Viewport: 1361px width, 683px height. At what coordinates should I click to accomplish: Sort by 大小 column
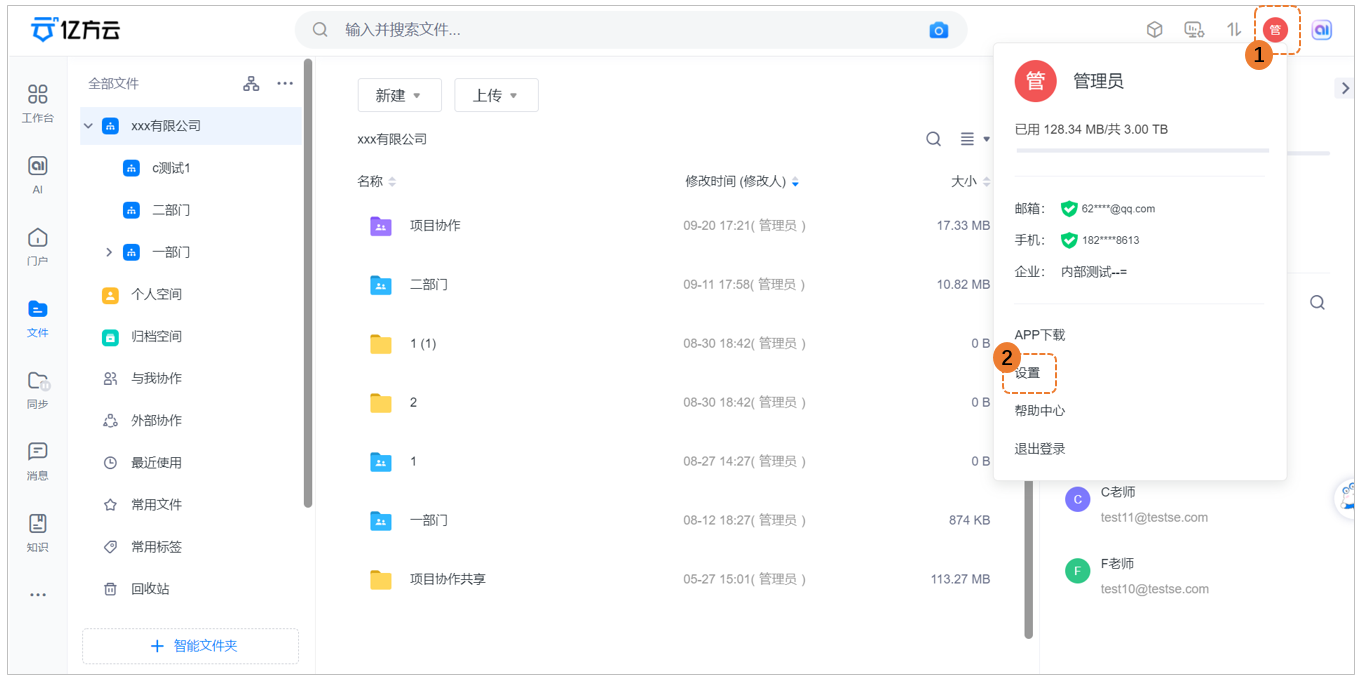(x=970, y=181)
